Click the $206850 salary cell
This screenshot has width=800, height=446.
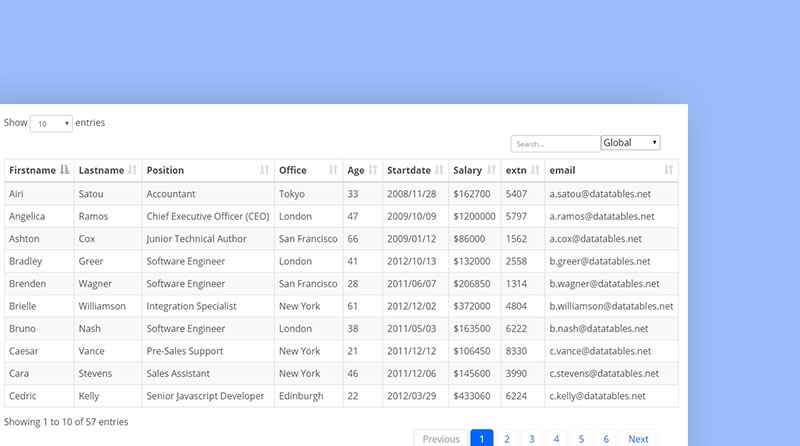point(475,284)
